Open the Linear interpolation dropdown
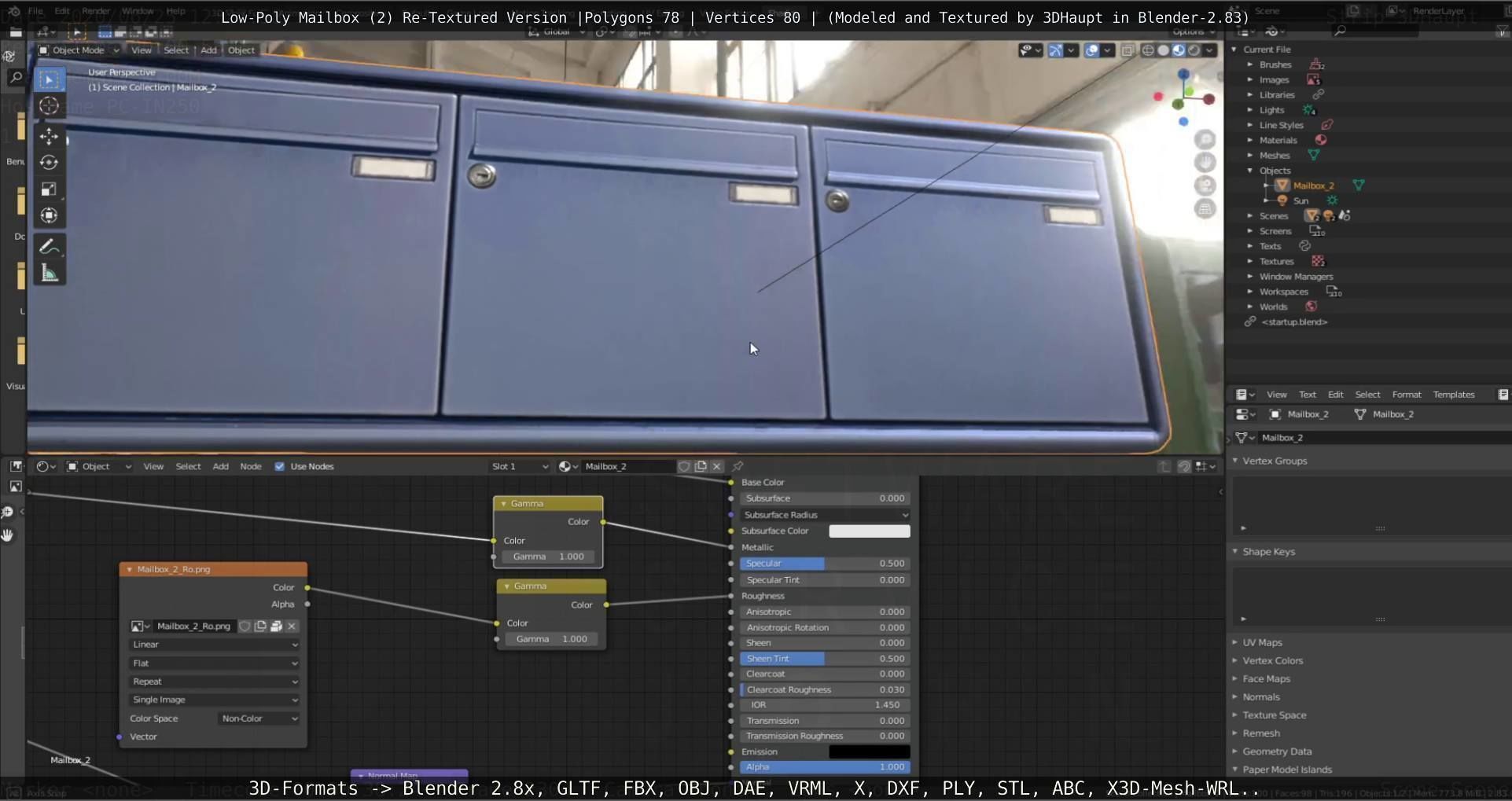The image size is (1512, 801). point(214,645)
